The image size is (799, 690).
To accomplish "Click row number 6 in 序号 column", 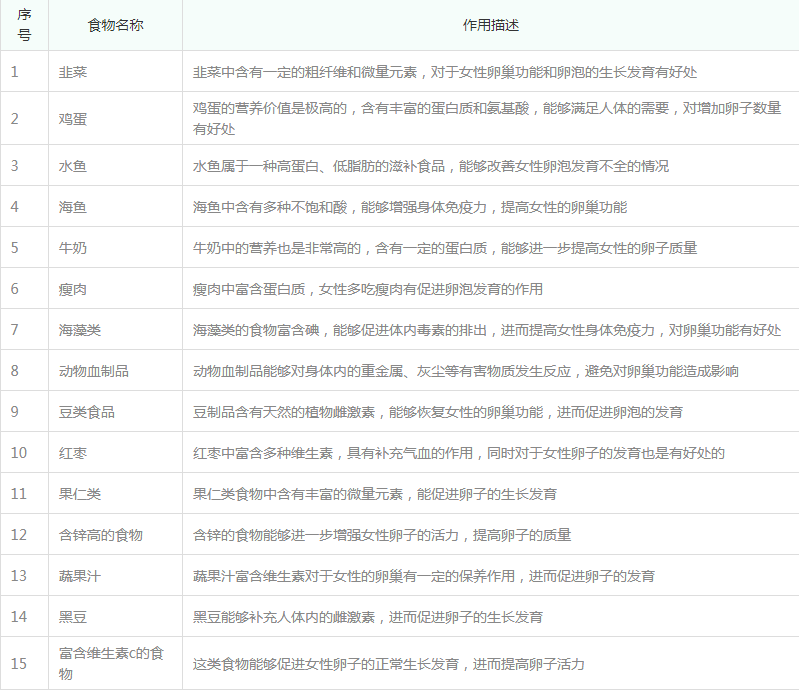I will point(15,289).
